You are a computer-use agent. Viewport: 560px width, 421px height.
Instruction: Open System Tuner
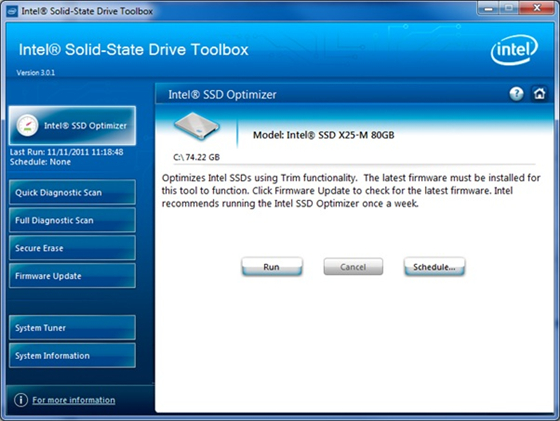click(x=72, y=327)
